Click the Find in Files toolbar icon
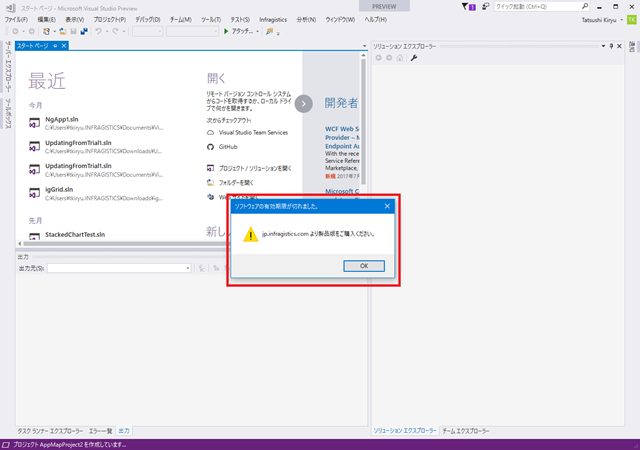The height and width of the screenshot is (450, 640). (269, 31)
